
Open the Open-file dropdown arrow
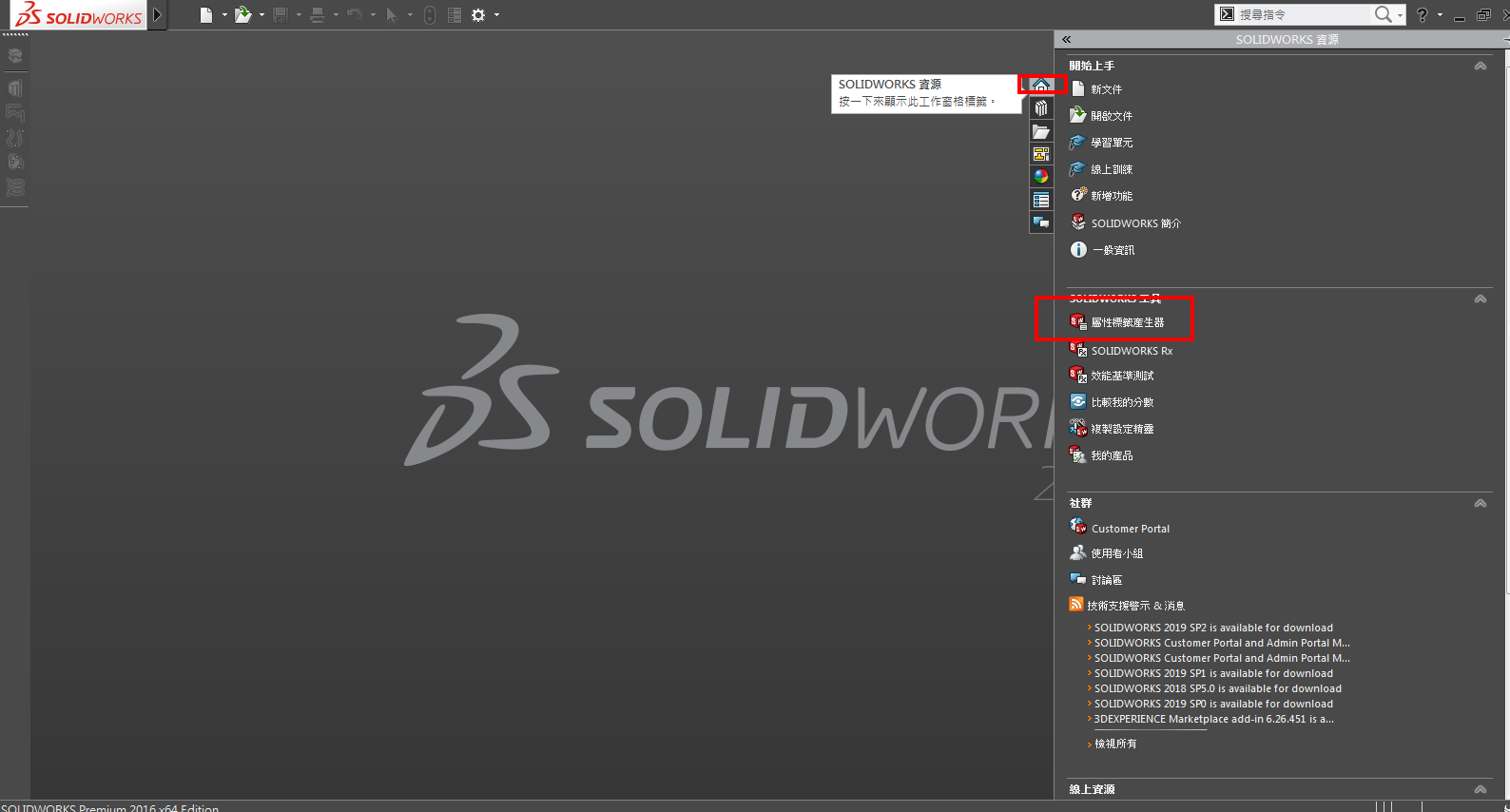click(261, 14)
